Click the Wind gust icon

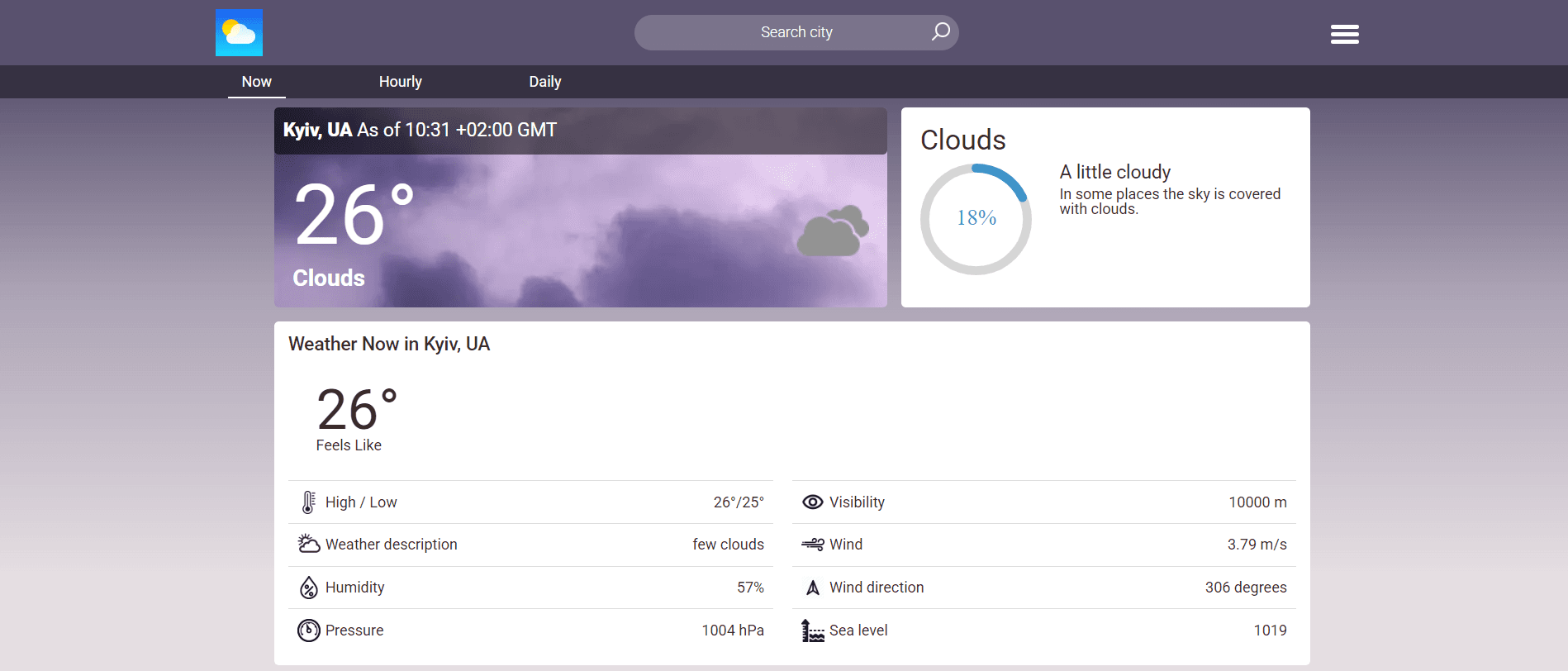(813, 544)
